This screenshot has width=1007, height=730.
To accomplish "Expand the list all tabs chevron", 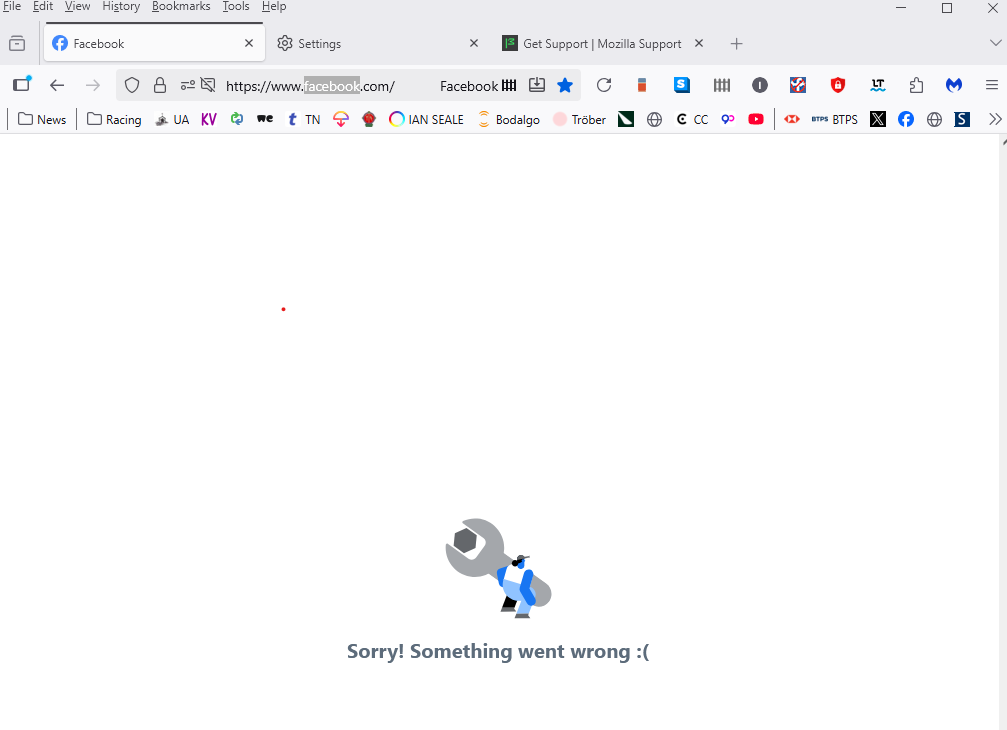I will click(995, 43).
